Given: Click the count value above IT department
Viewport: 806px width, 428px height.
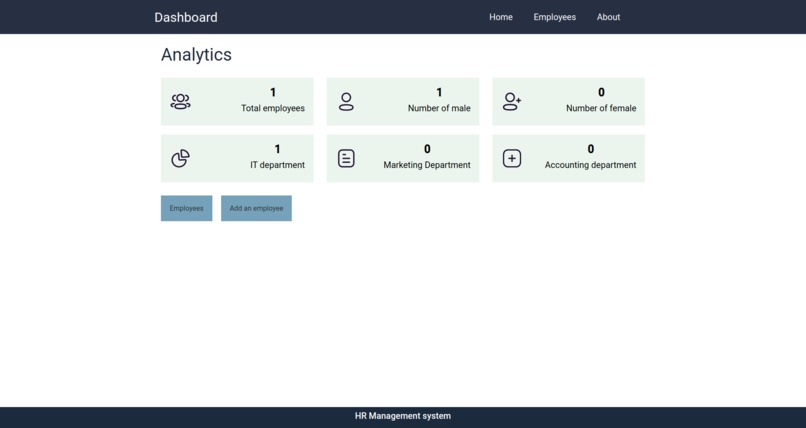Looking at the screenshot, I should pos(278,149).
